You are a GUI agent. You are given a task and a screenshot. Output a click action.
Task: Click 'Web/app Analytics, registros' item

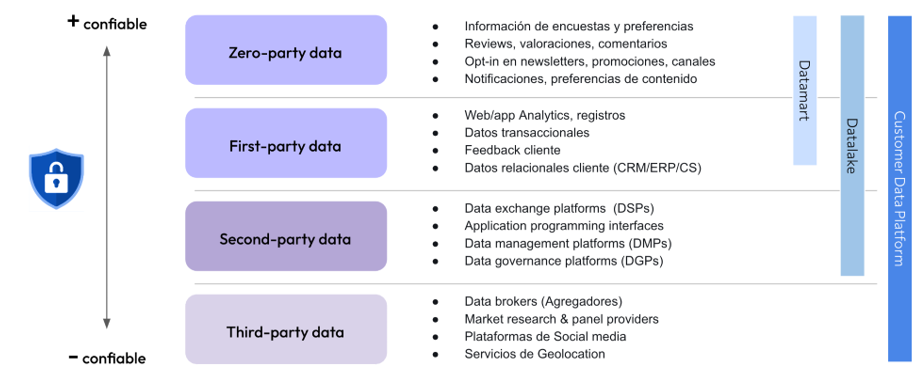544,115
